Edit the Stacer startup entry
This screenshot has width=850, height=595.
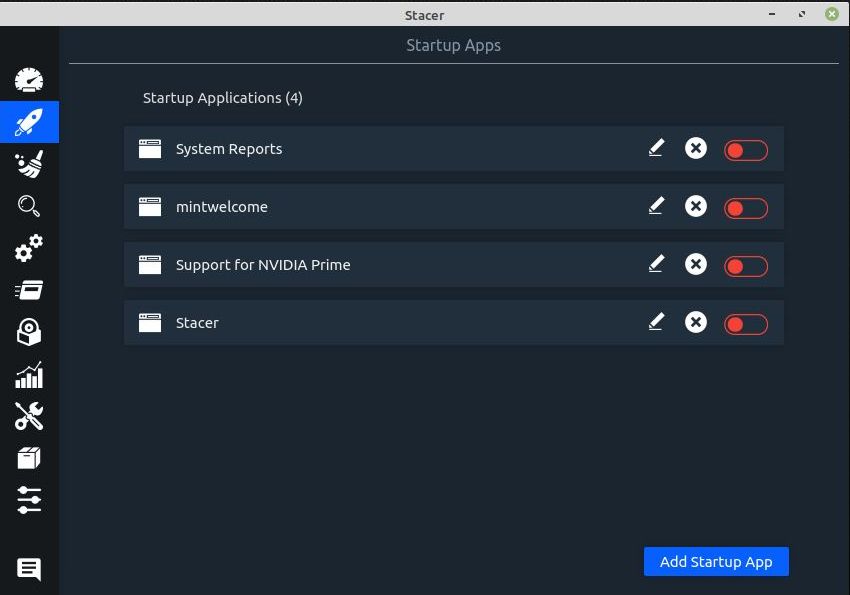click(x=656, y=321)
